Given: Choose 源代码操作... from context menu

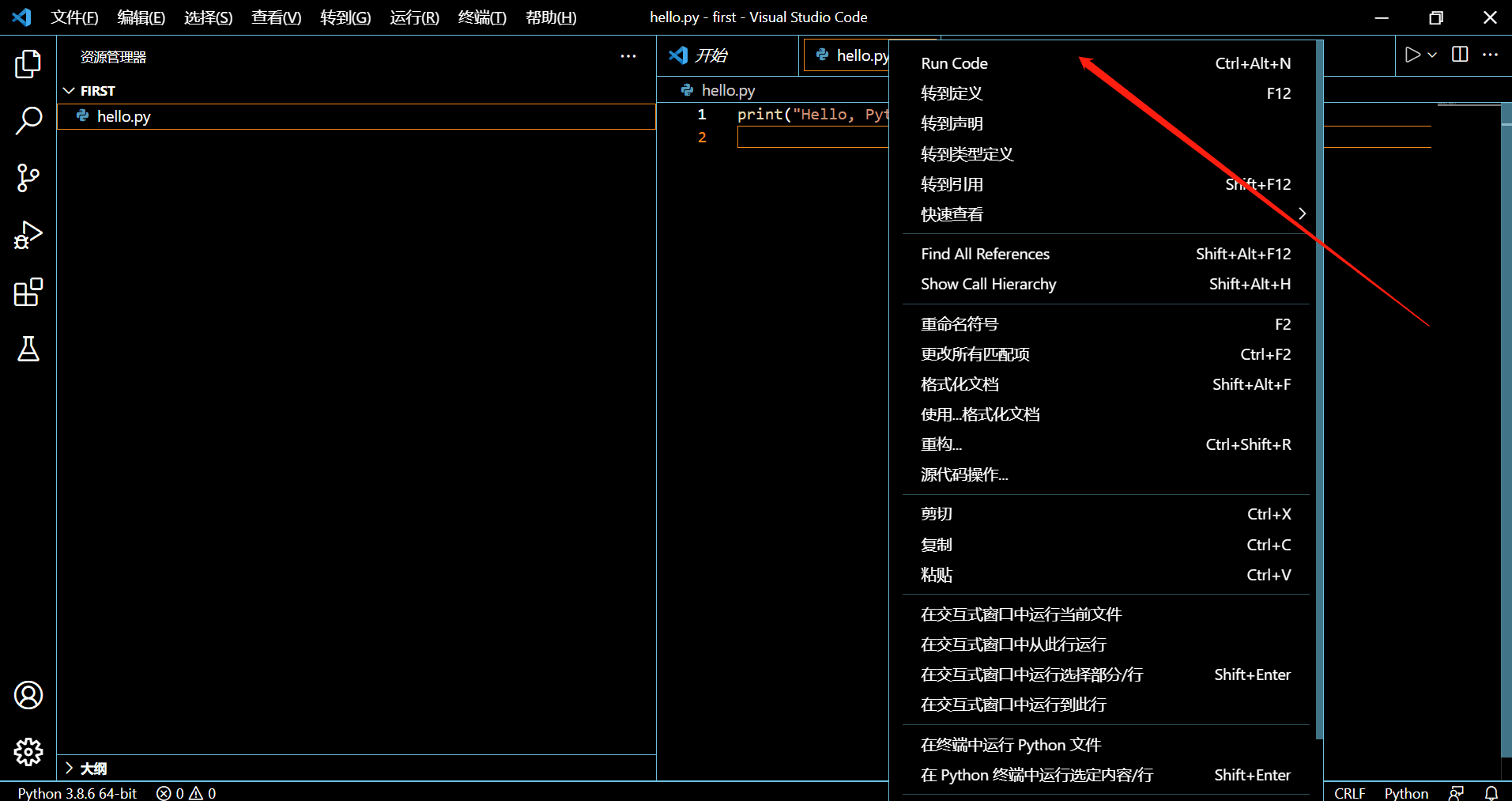Looking at the screenshot, I should (1106, 474).
